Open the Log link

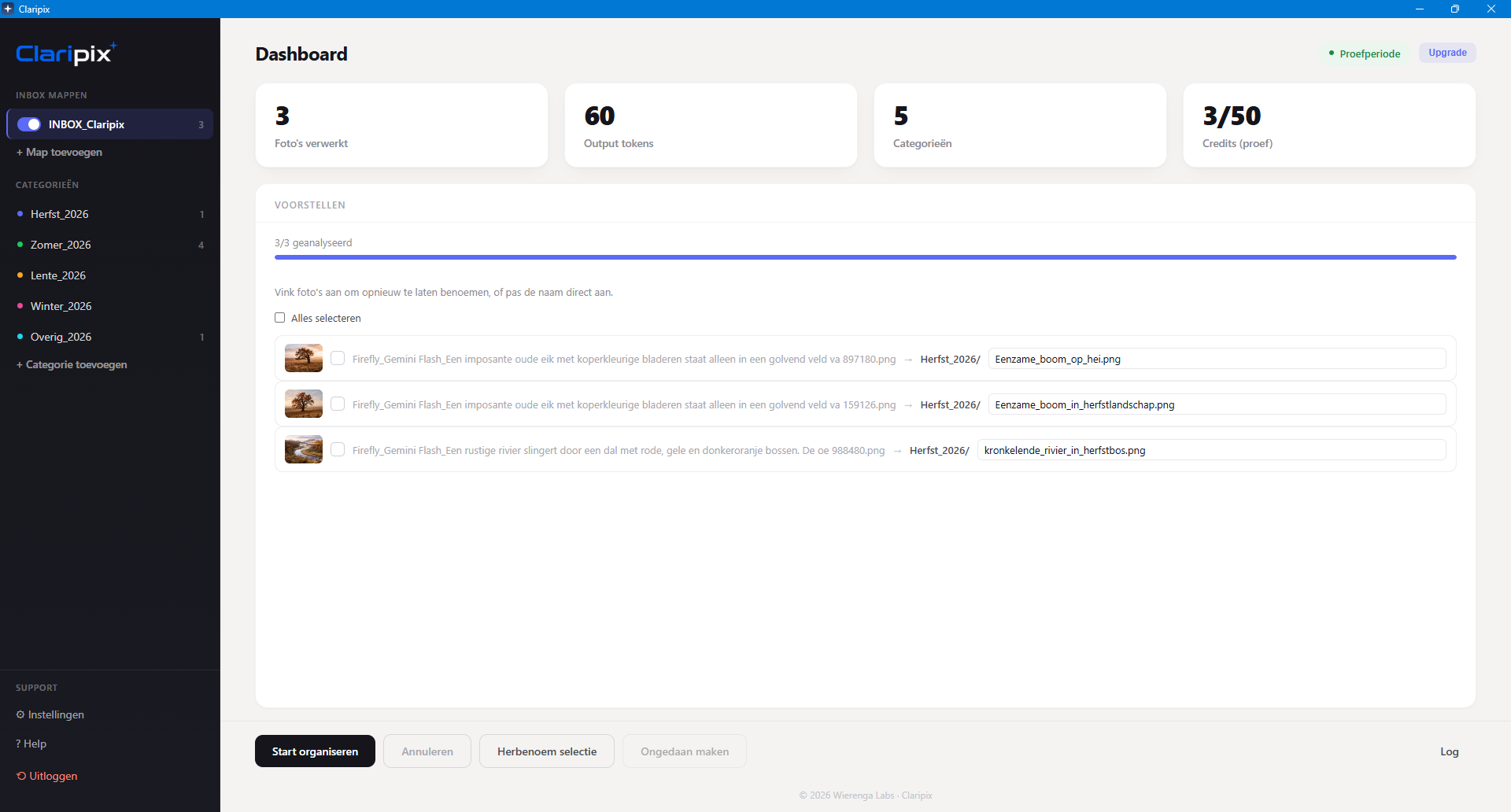(x=1450, y=751)
